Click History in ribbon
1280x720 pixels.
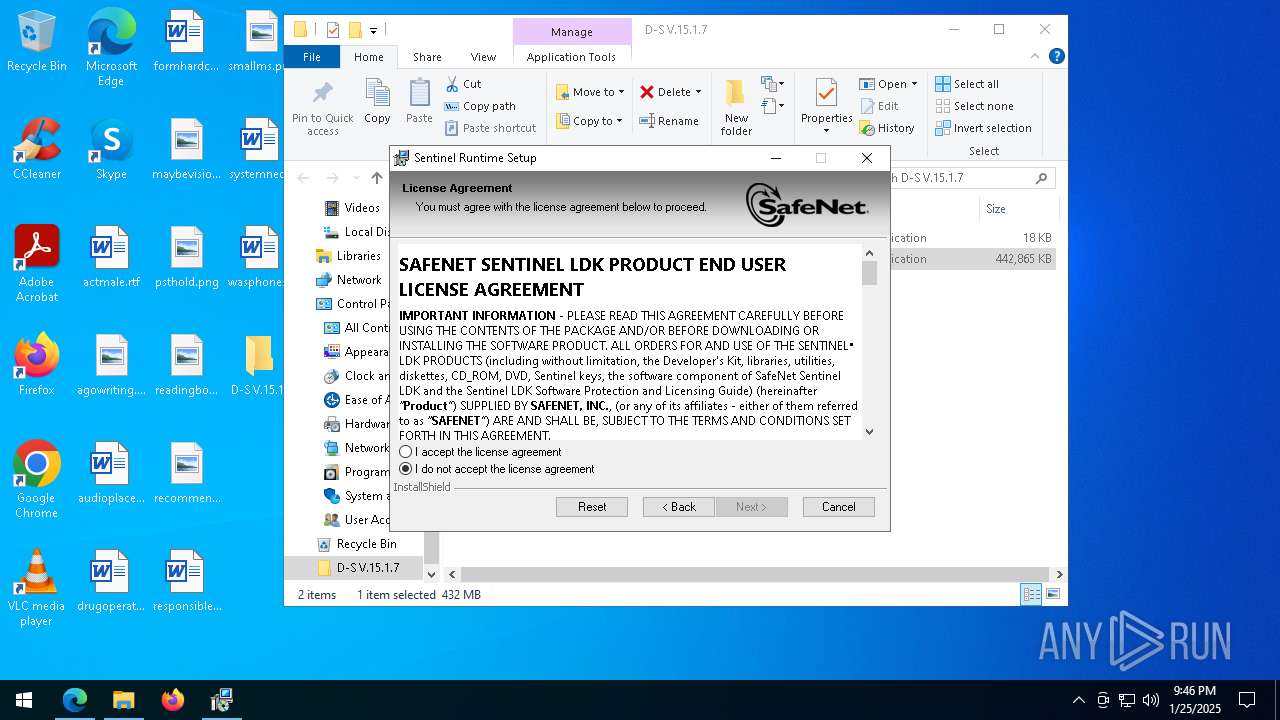pos(887,128)
